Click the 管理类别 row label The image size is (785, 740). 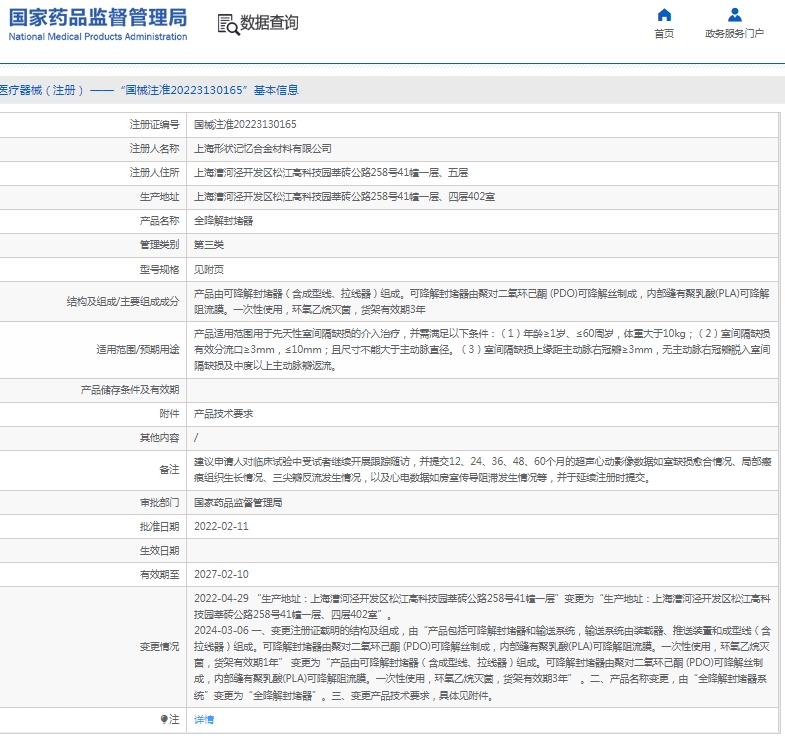[x=159, y=244]
